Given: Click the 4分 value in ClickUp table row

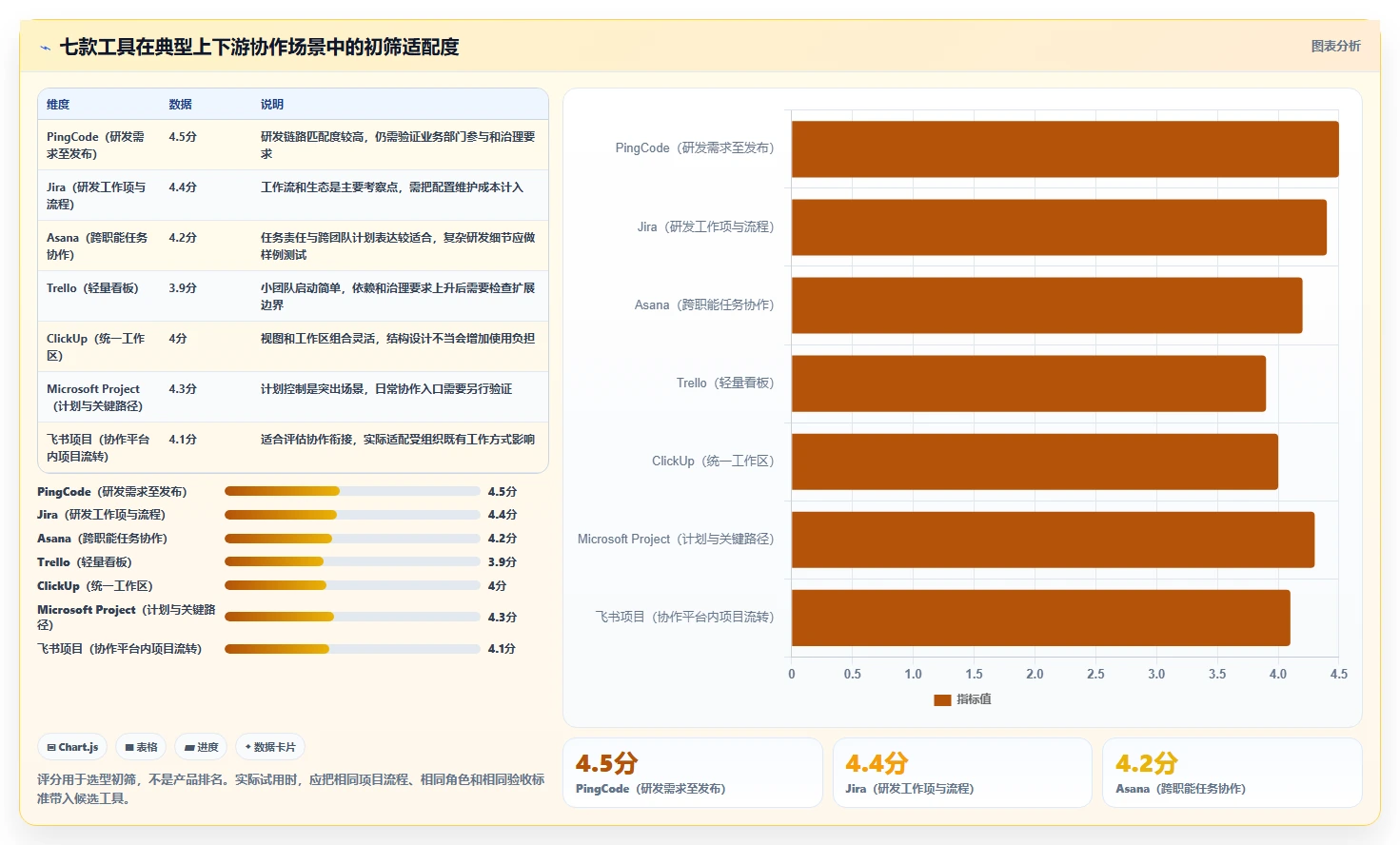Looking at the screenshot, I should (178, 339).
